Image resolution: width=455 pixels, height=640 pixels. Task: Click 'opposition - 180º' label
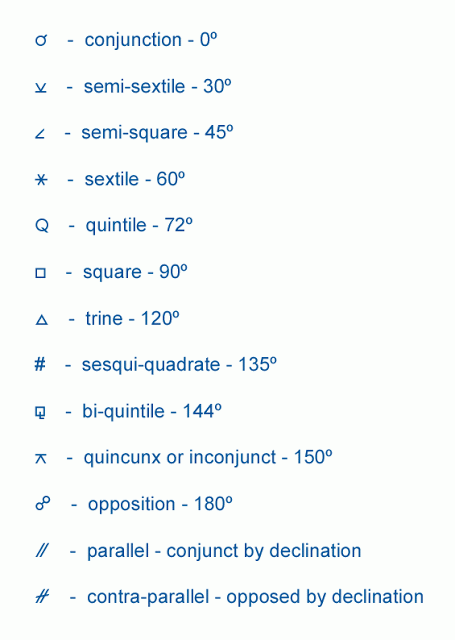point(160,504)
